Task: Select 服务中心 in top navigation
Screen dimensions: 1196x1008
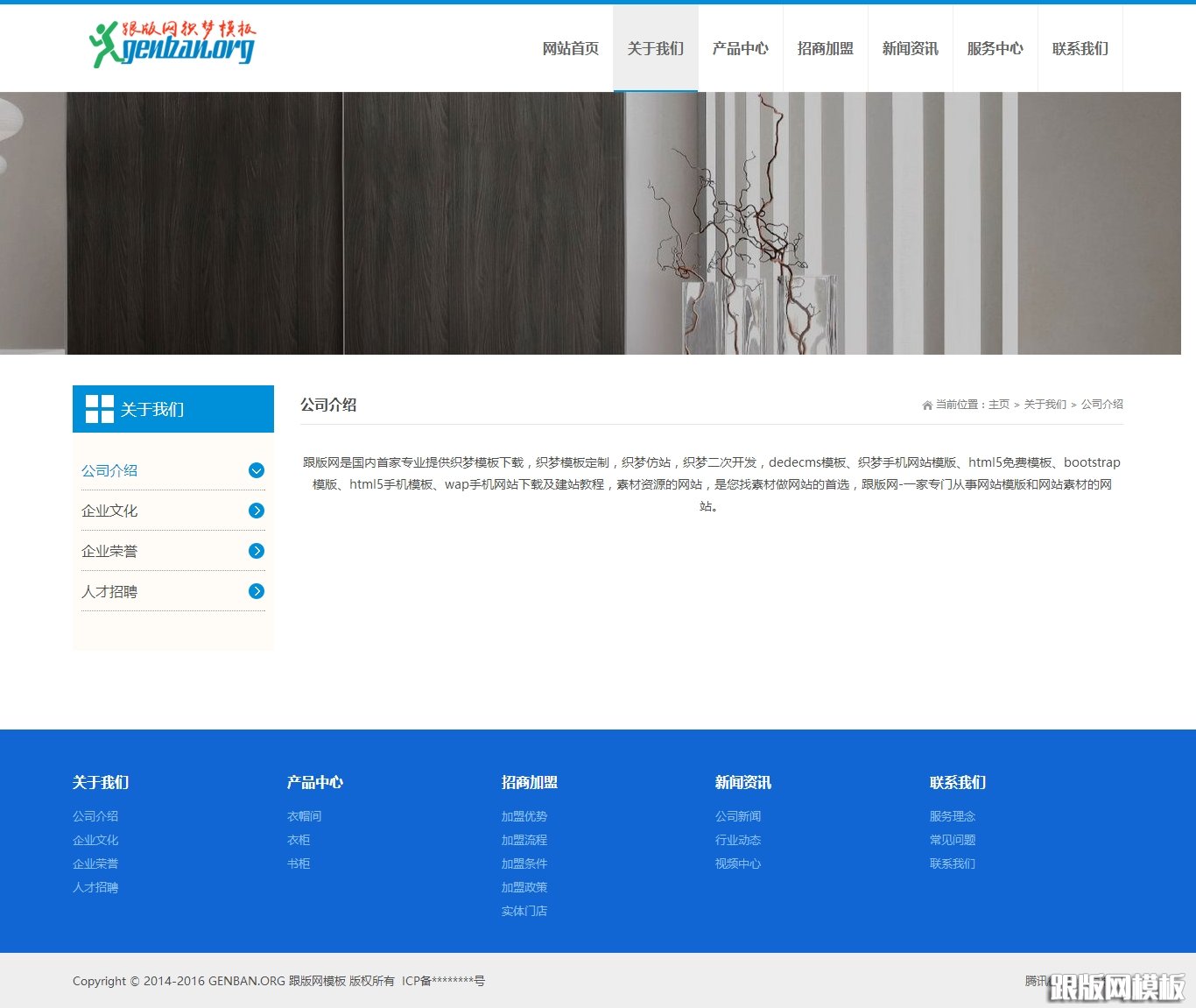Action: click(x=995, y=48)
